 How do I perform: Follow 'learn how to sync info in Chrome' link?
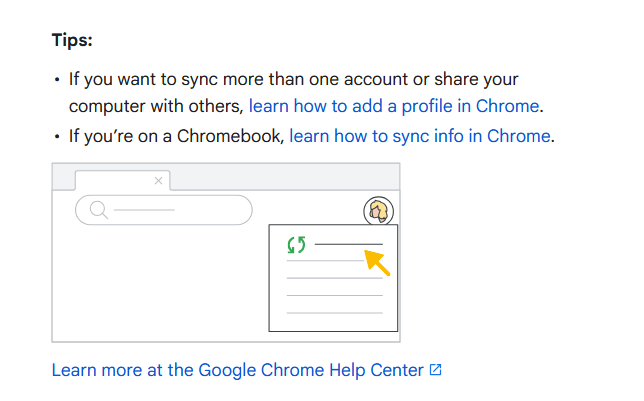(x=420, y=135)
